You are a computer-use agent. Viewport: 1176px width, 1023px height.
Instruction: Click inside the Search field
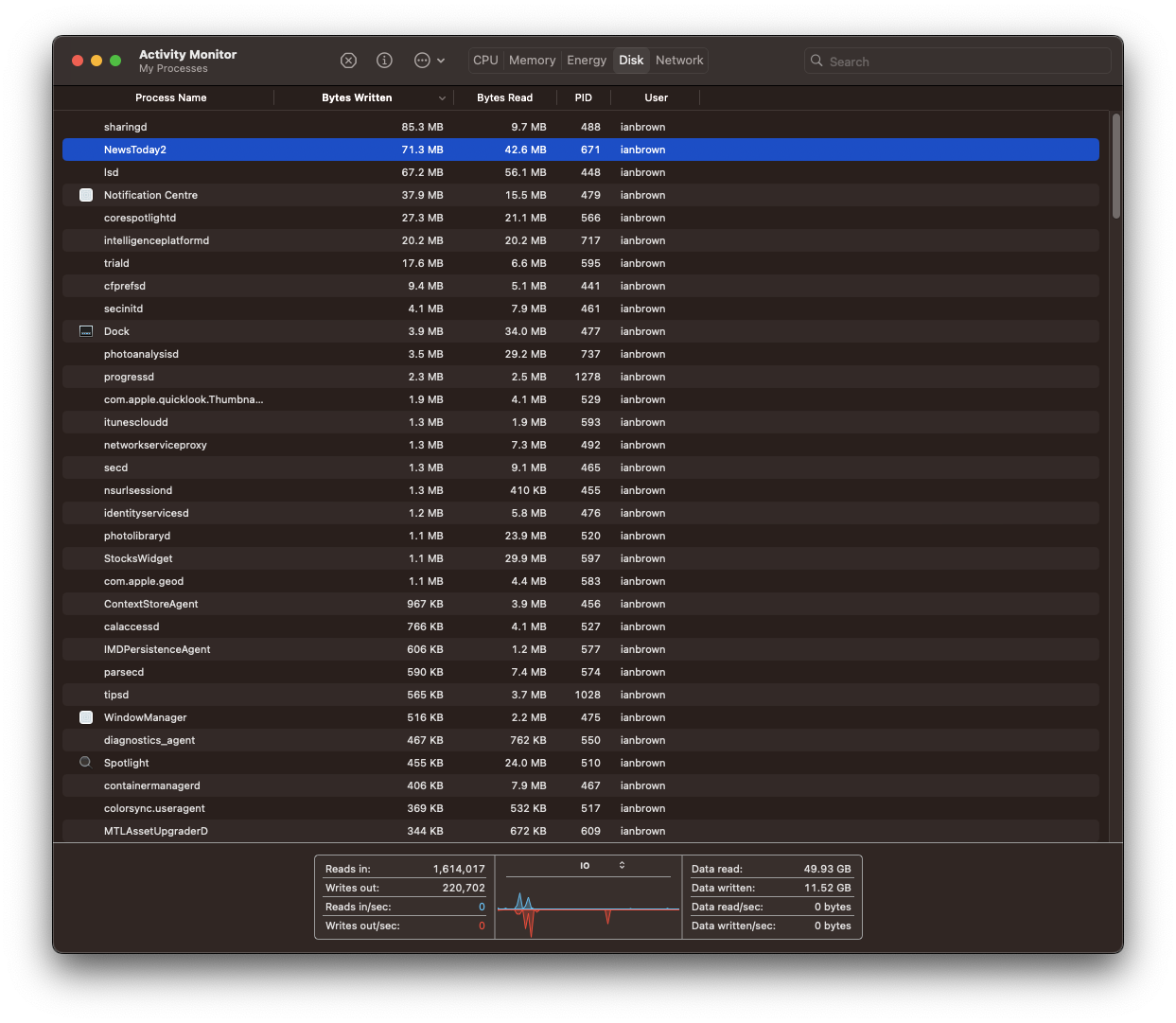coord(965,62)
